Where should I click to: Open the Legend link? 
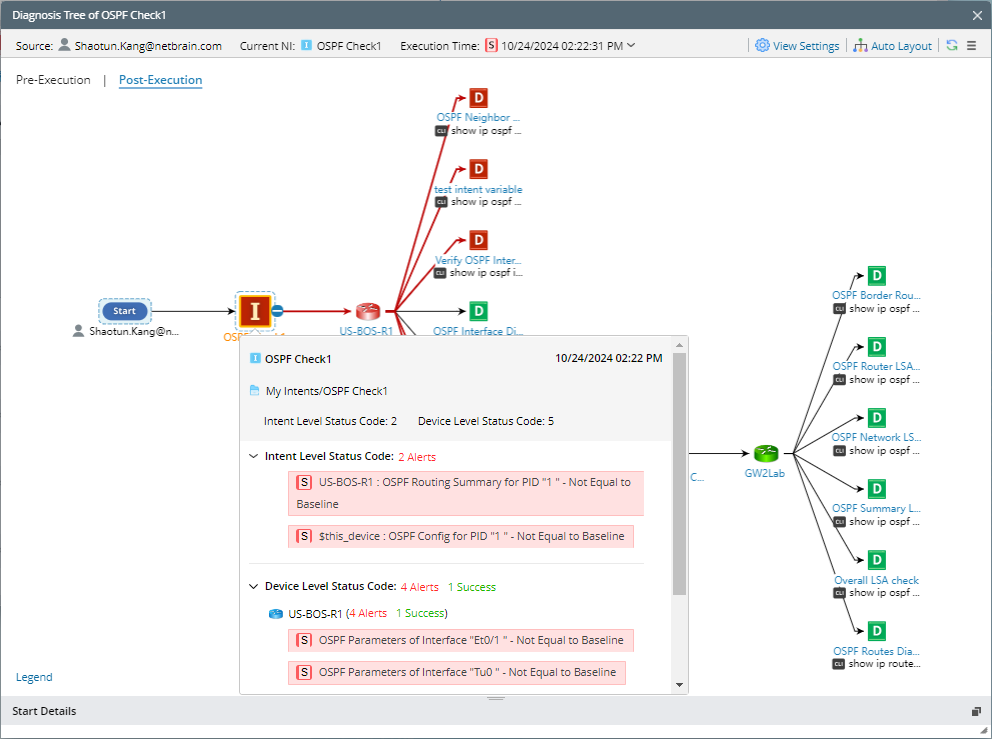click(x=34, y=677)
